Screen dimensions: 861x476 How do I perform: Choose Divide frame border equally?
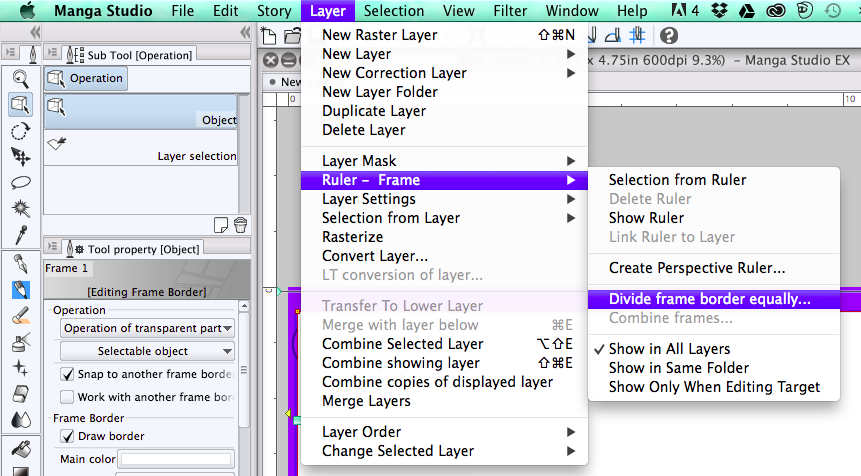tap(709, 299)
